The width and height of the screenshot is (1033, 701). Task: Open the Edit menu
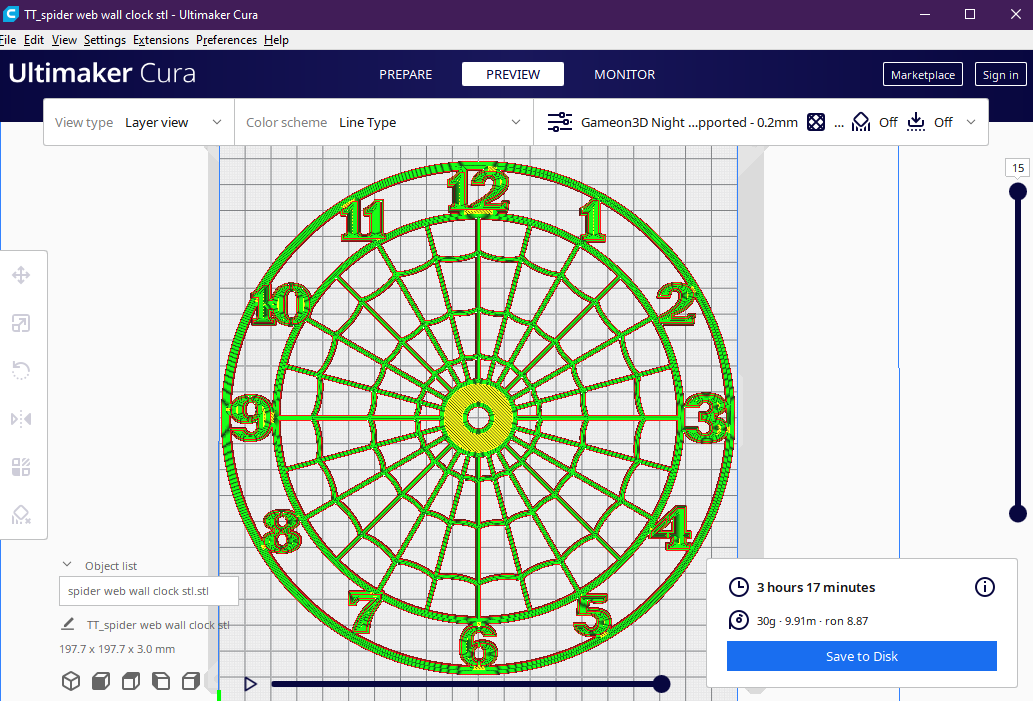coord(34,40)
